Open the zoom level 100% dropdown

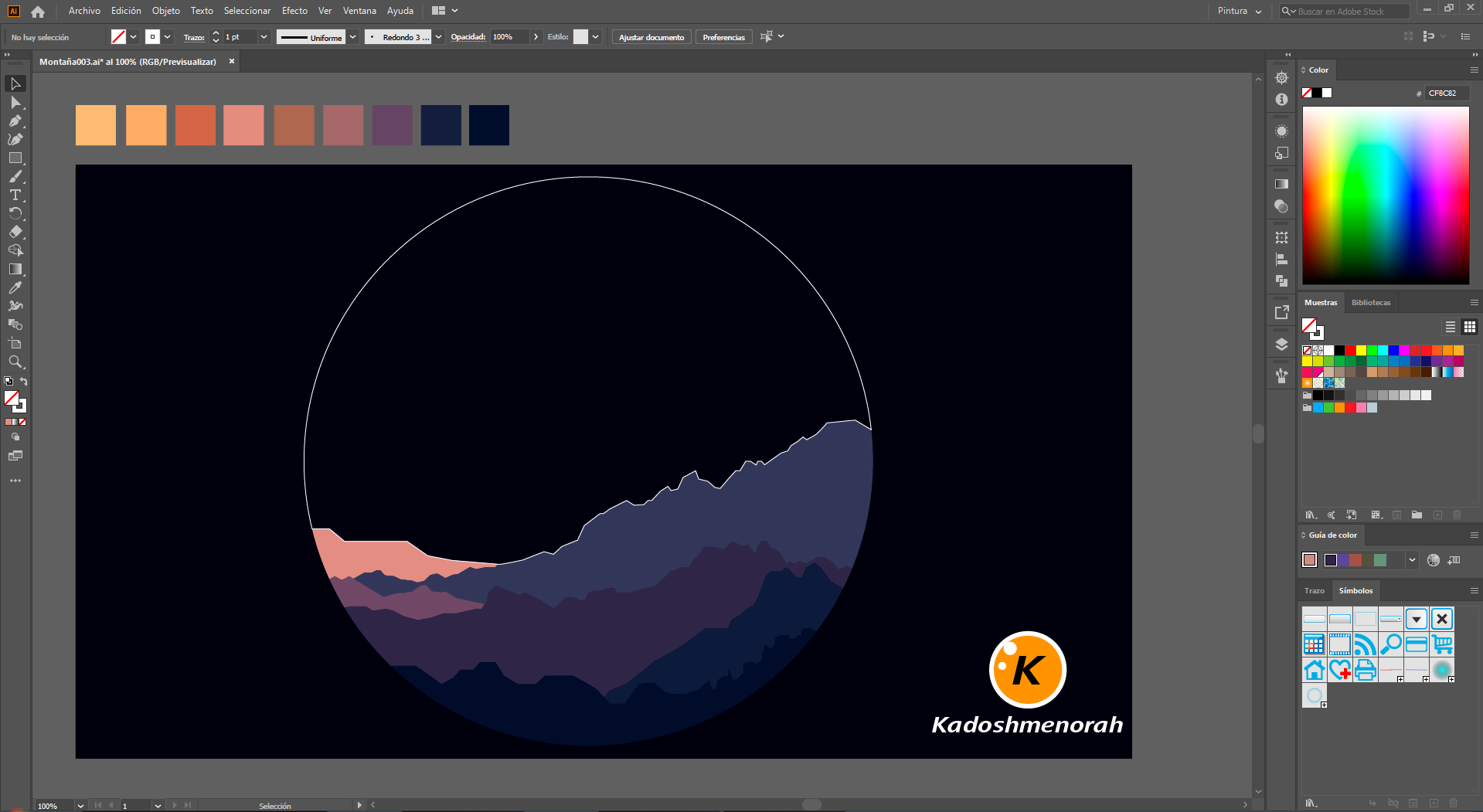pos(80,806)
